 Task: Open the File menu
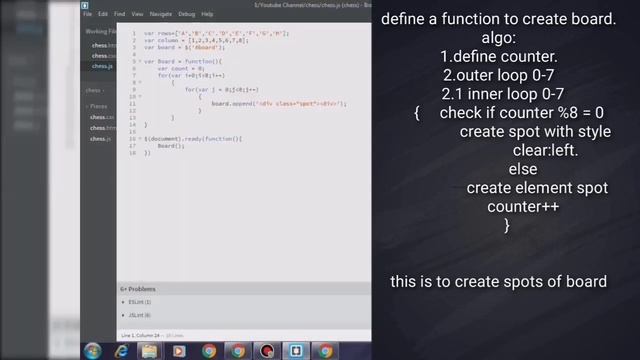coord(87,14)
